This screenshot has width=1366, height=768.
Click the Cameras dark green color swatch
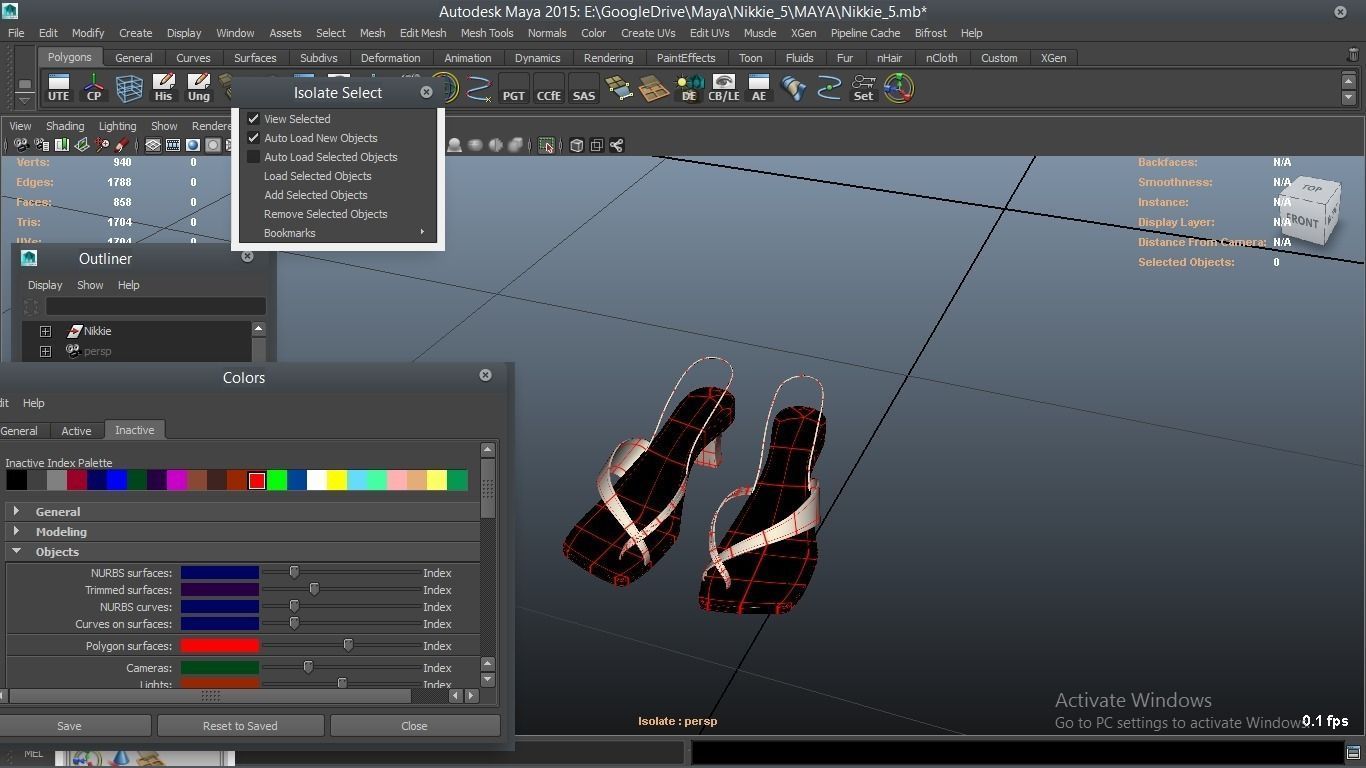point(220,668)
